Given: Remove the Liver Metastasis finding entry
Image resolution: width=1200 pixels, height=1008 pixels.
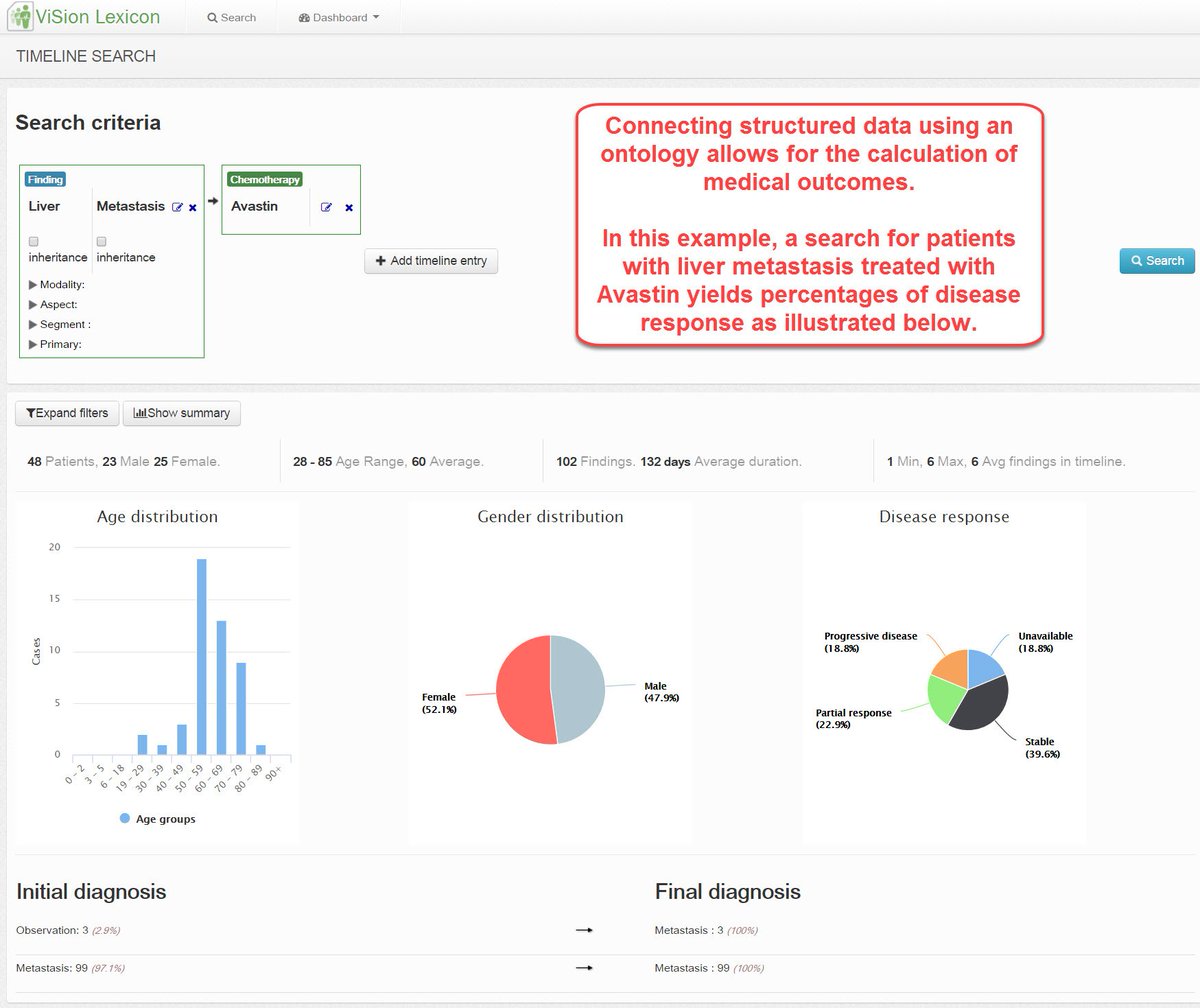Looking at the screenshot, I should (x=193, y=208).
